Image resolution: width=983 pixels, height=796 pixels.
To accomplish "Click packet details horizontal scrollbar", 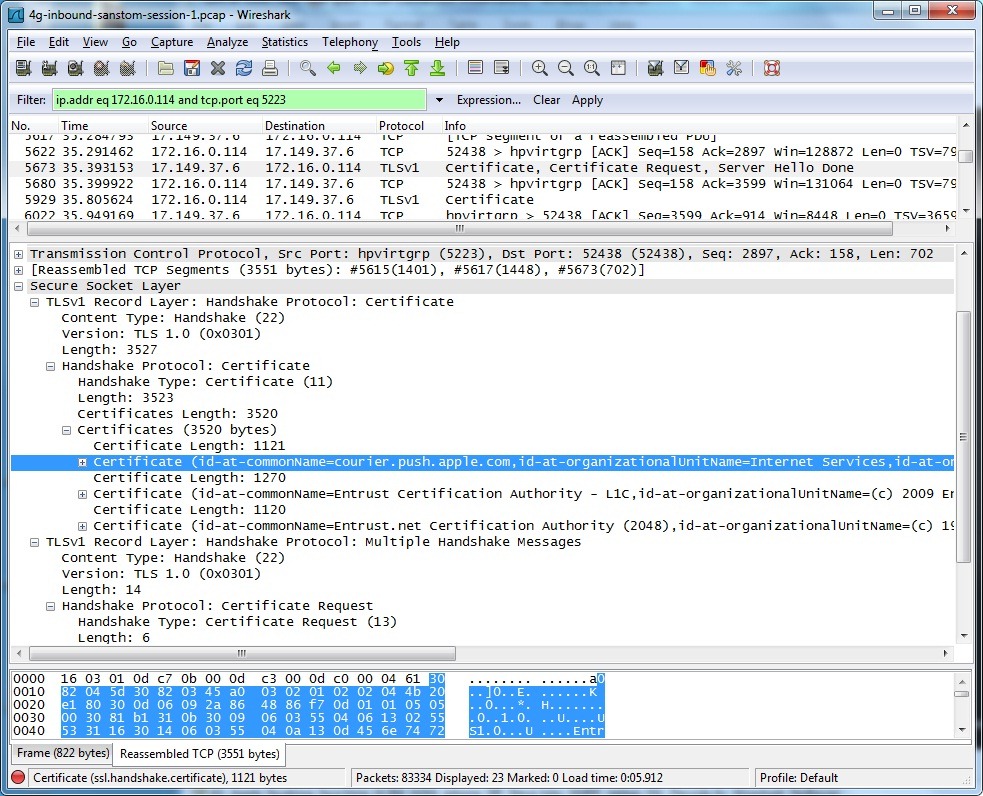I will coord(243,654).
